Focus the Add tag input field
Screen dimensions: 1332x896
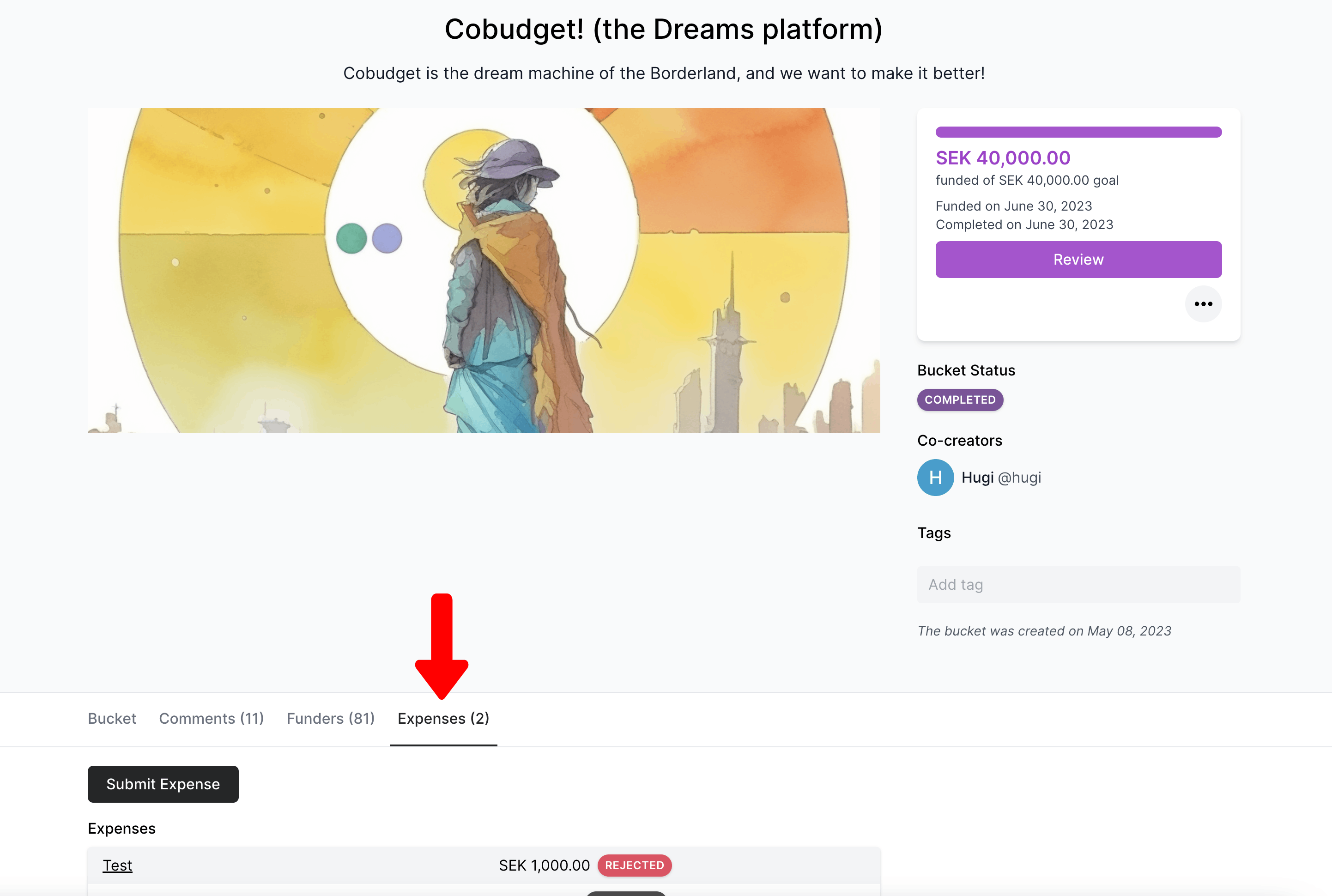click(x=1078, y=585)
